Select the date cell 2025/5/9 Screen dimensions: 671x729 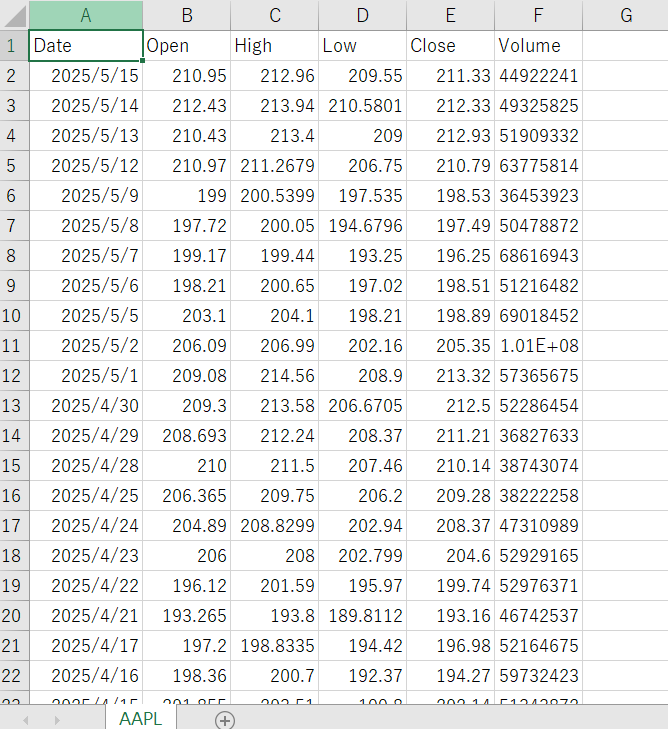pos(86,195)
